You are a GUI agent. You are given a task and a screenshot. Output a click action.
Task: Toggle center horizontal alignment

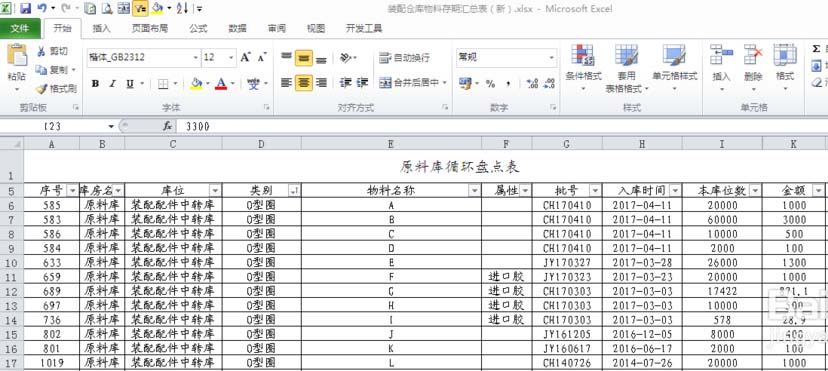pyautogui.click(x=304, y=83)
